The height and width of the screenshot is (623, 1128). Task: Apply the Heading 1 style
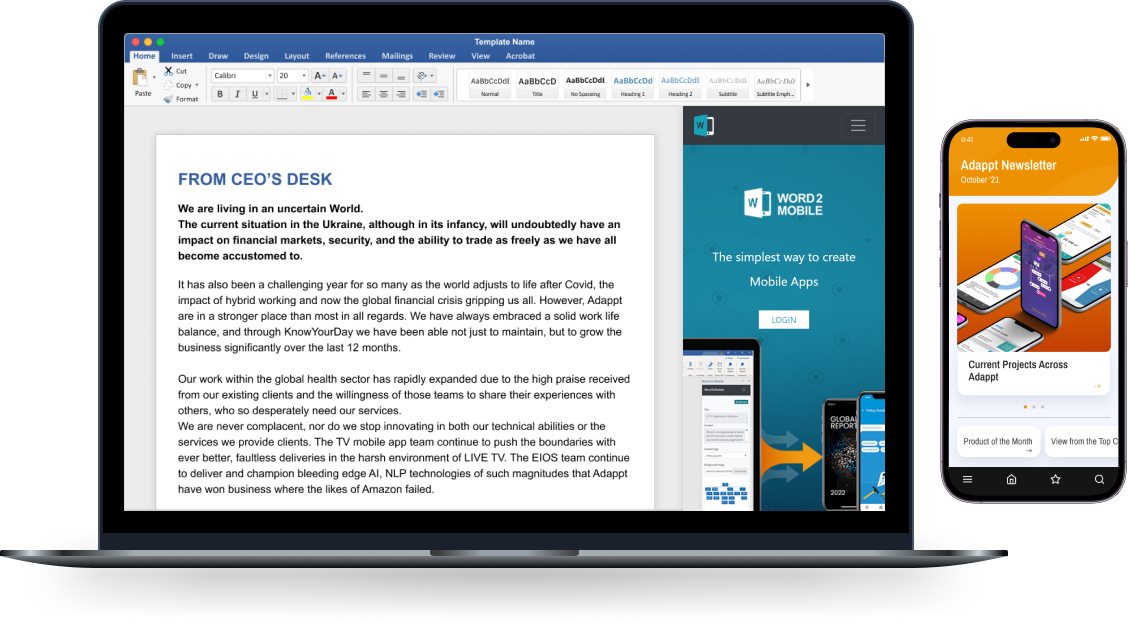[x=632, y=86]
